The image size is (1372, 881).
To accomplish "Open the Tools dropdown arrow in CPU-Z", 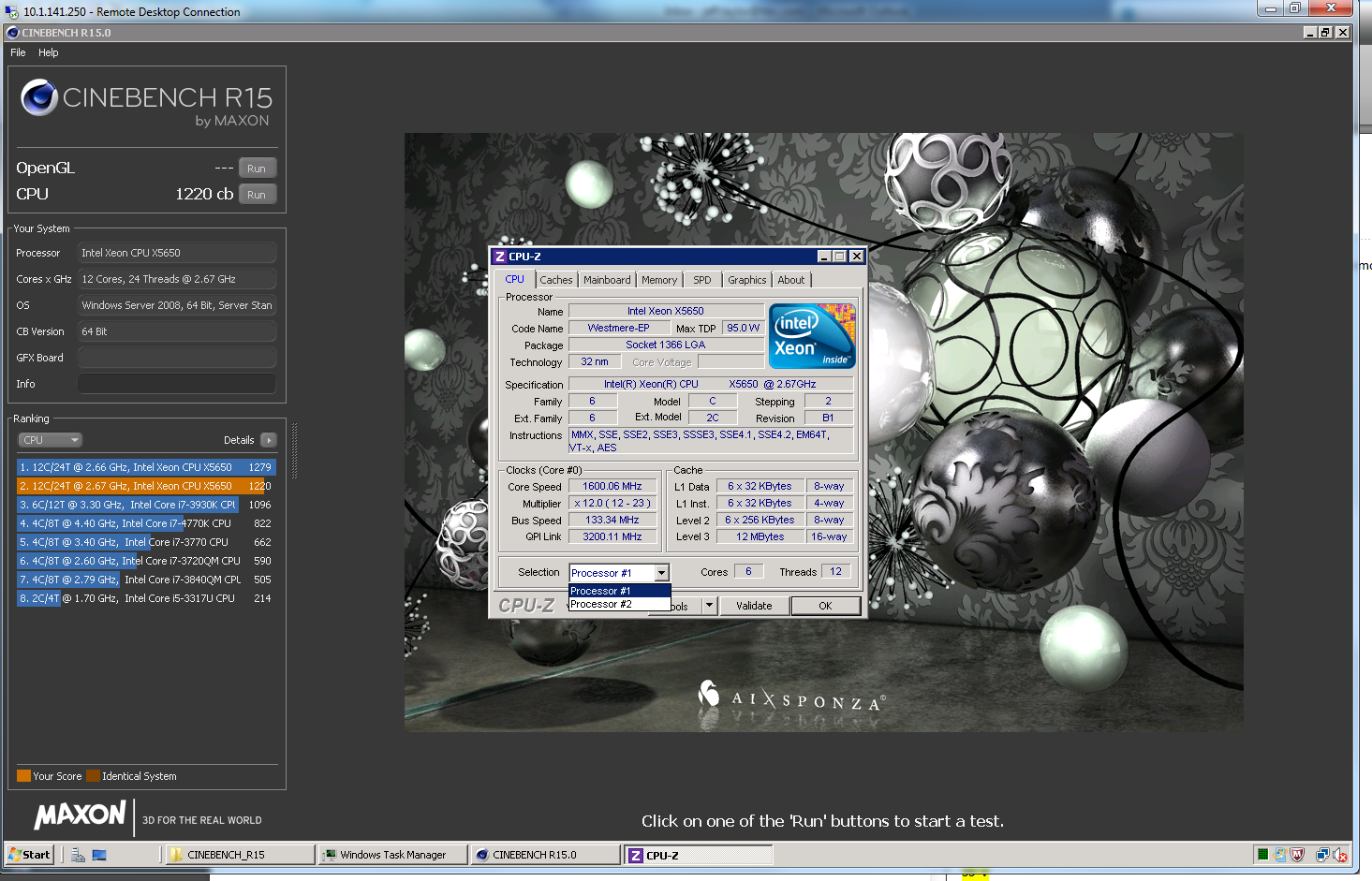I will click(709, 606).
